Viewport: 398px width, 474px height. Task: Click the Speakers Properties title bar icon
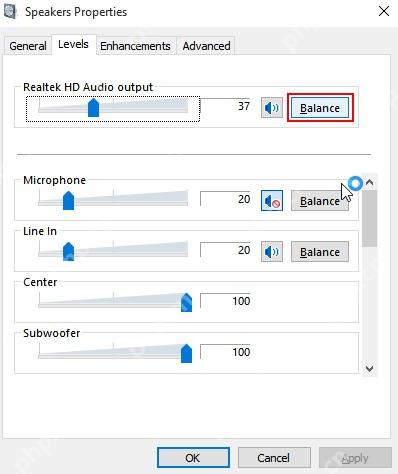click(9, 12)
